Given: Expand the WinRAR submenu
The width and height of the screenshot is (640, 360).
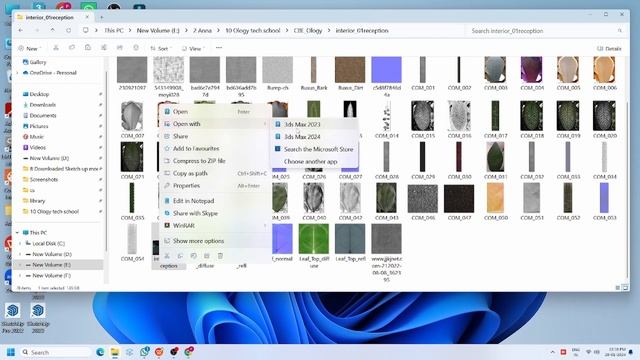Looking at the screenshot, I should (215, 225).
